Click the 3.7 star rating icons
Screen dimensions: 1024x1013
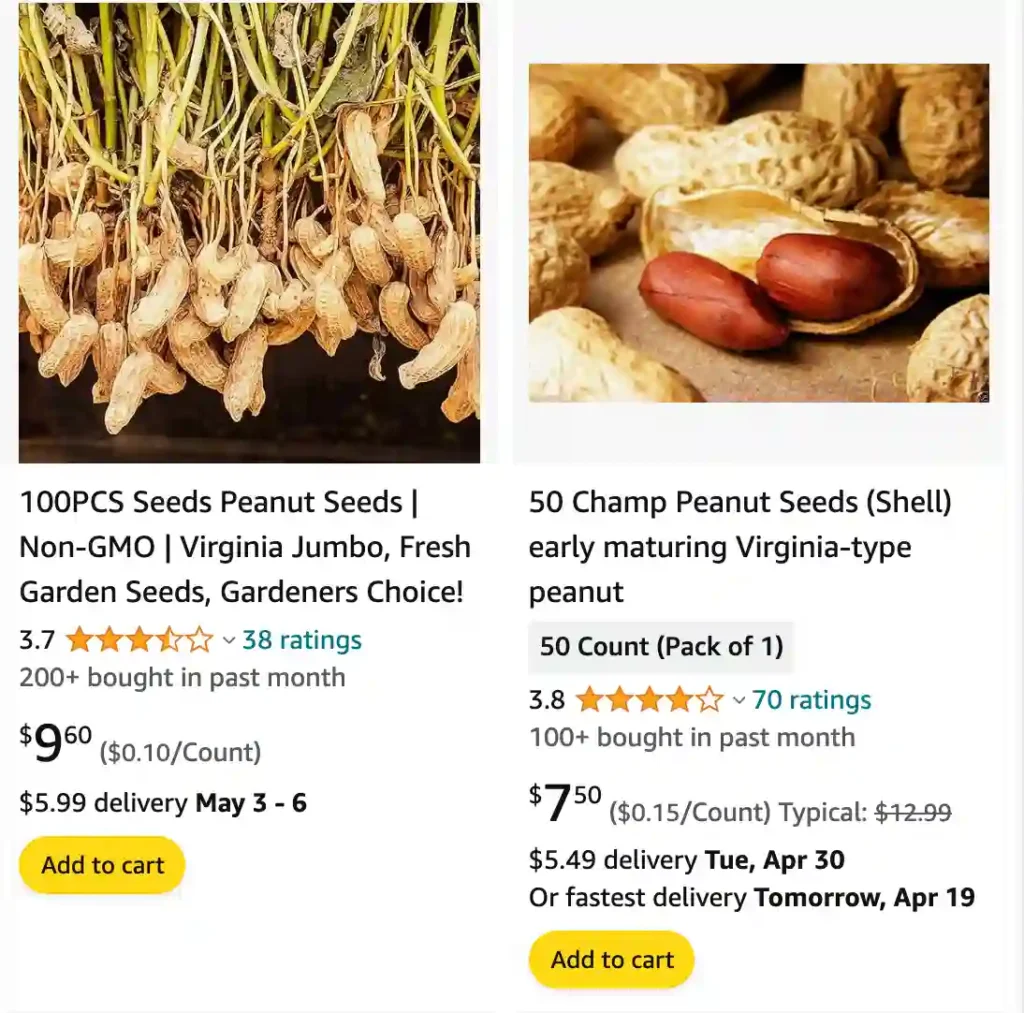point(139,640)
